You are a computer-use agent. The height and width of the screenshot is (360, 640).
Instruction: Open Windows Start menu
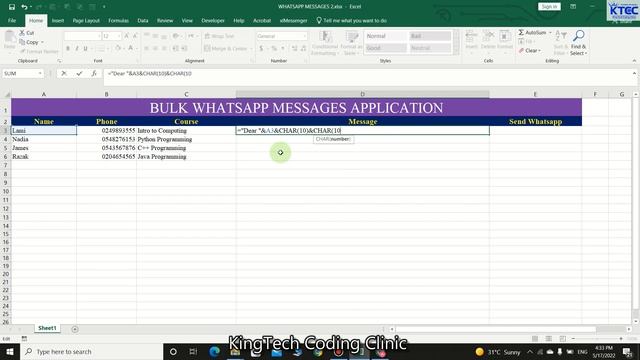10,351
